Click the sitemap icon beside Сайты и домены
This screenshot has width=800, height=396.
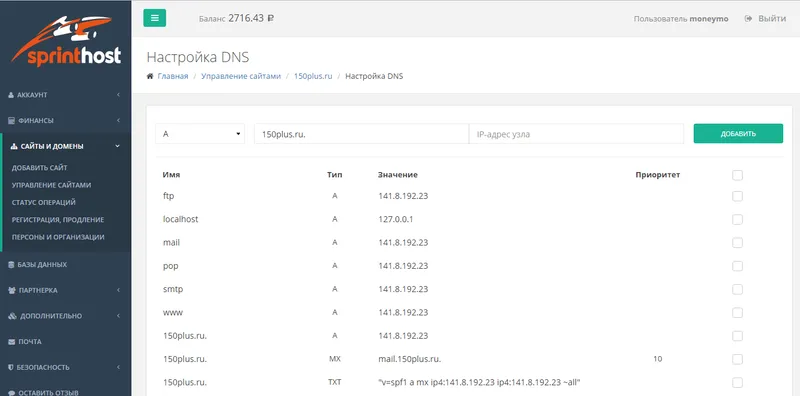[14, 146]
